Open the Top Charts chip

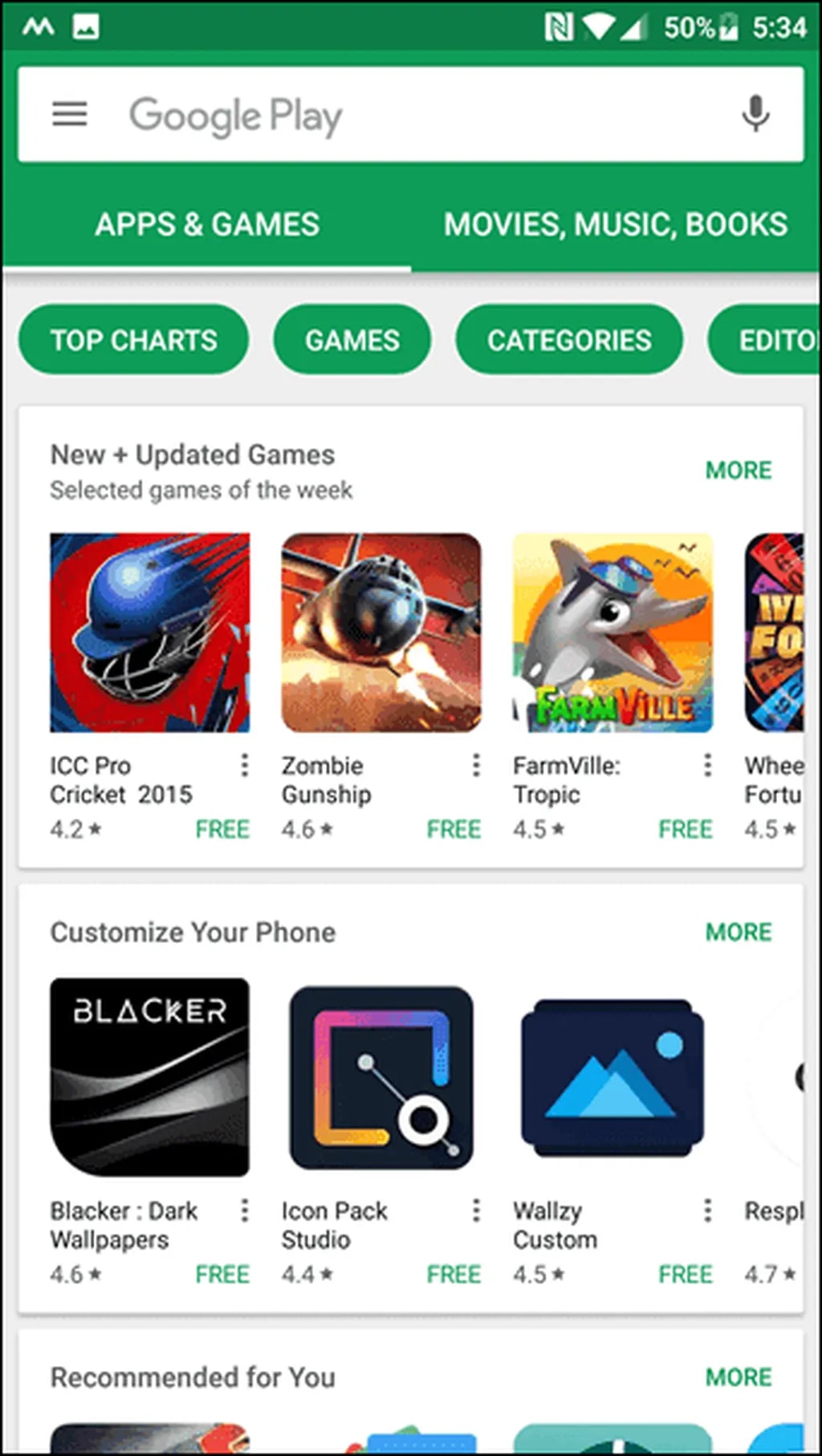[133, 340]
